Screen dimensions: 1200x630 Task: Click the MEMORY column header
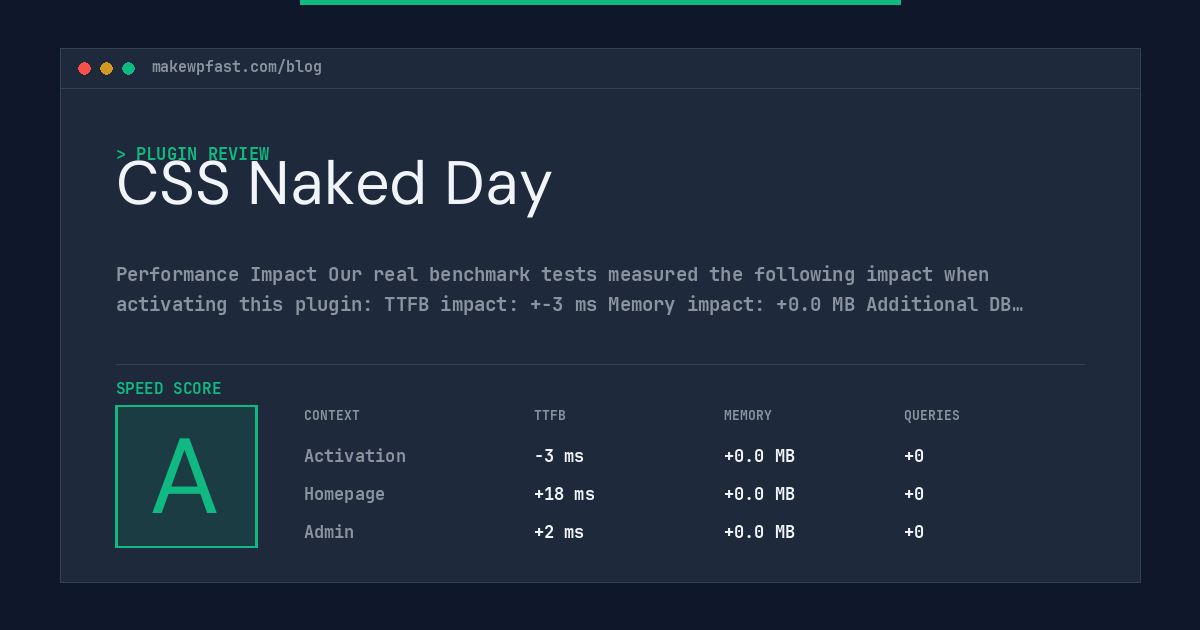748,416
